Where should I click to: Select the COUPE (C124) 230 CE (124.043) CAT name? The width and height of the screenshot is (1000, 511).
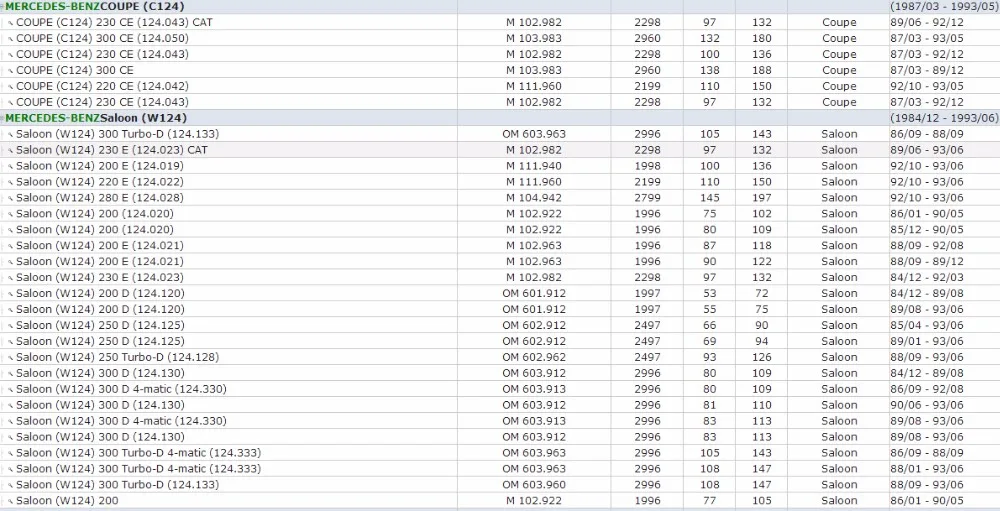tap(114, 22)
